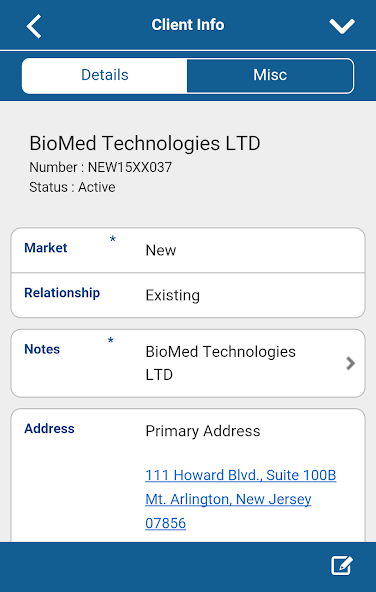
Task: Tap the 07856 zip code link
Action: 165,523
